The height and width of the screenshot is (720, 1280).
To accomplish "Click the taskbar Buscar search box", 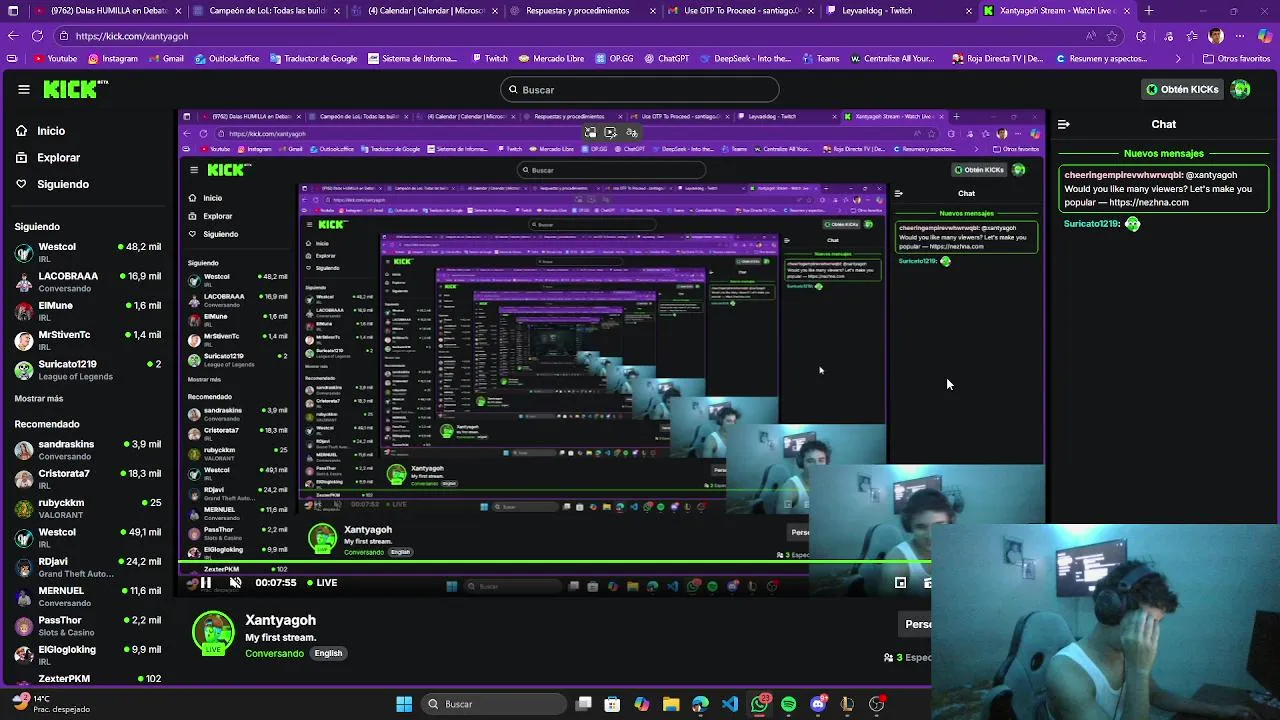I will tap(495, 704).
